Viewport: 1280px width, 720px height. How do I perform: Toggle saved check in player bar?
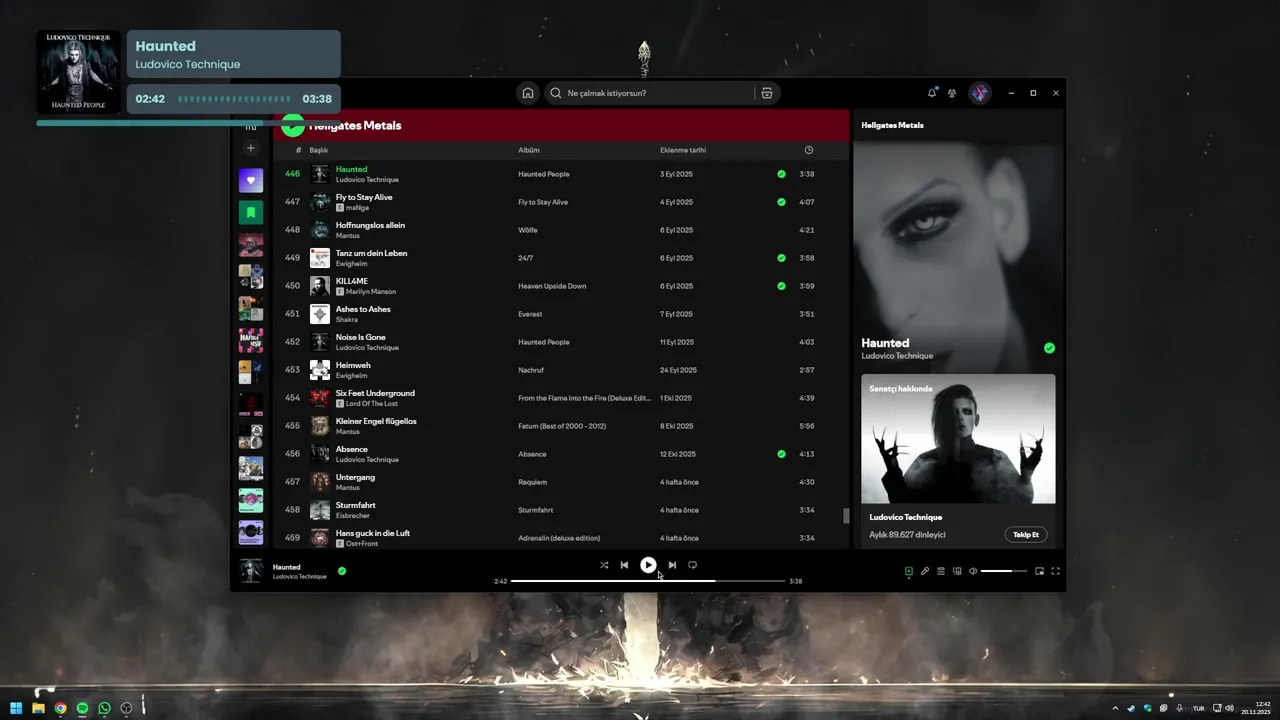click(x=342, y=571)
